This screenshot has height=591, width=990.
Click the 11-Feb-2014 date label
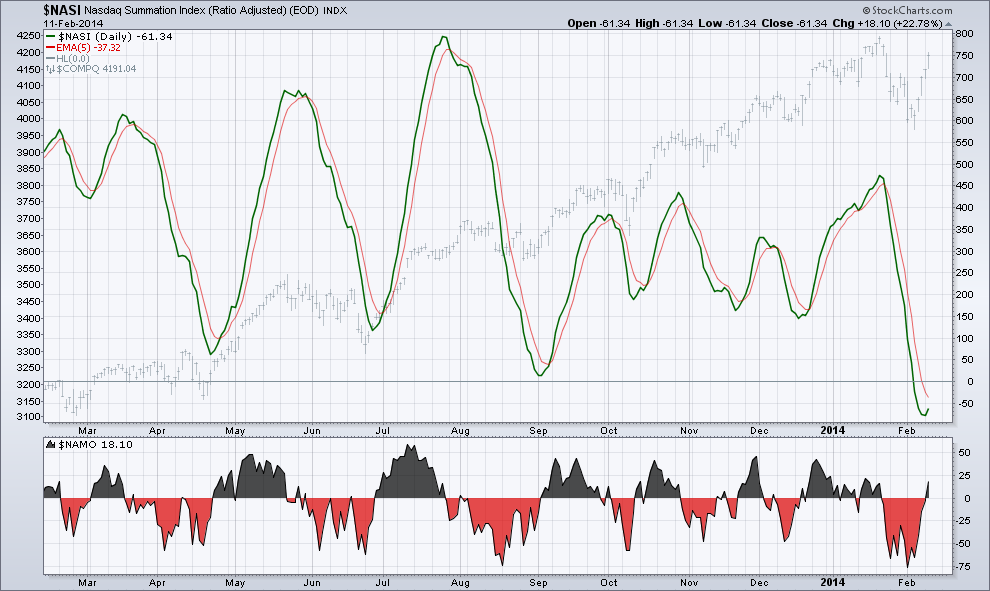(x=73, y=23)
